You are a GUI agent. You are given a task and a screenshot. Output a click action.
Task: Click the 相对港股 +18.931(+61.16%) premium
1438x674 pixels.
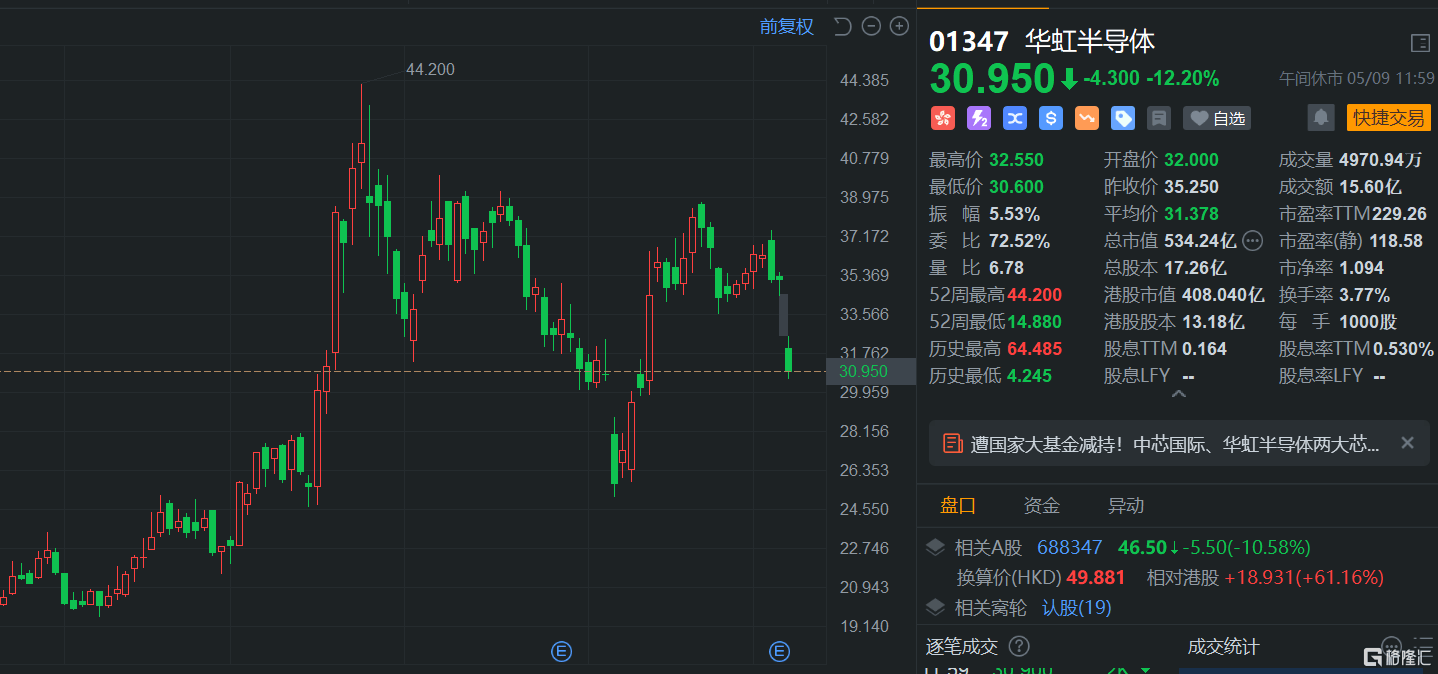coord(1305,578)
